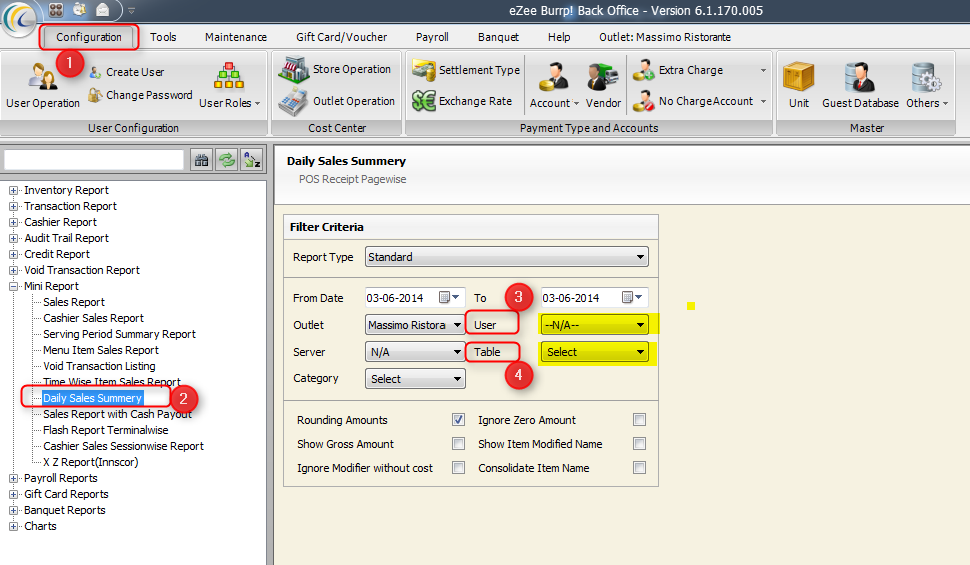Open the Tools ribbon tab
Screen dimensions: 970x565
(x=163, y=37)
